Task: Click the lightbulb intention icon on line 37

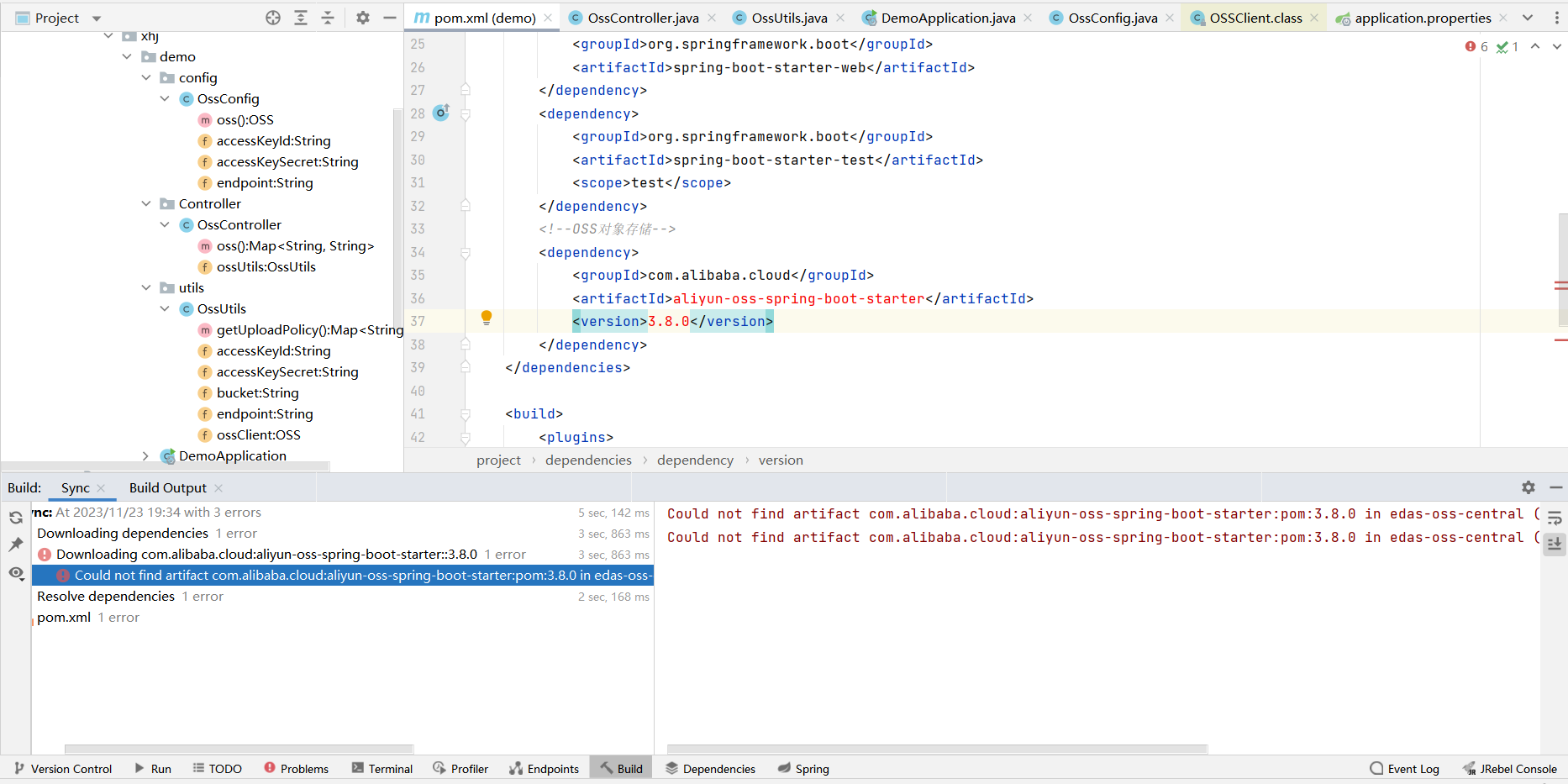Action: pyautogui.click(x=486, y=318)
